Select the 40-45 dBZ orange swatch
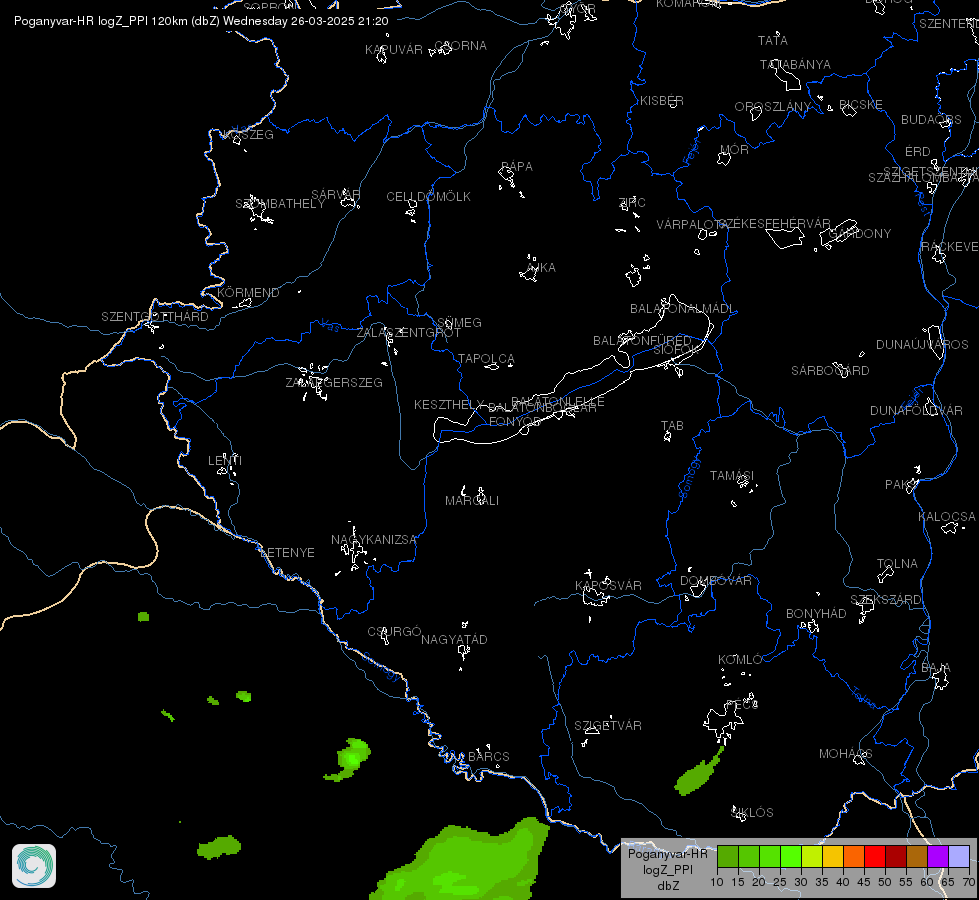 click(854, 856)
